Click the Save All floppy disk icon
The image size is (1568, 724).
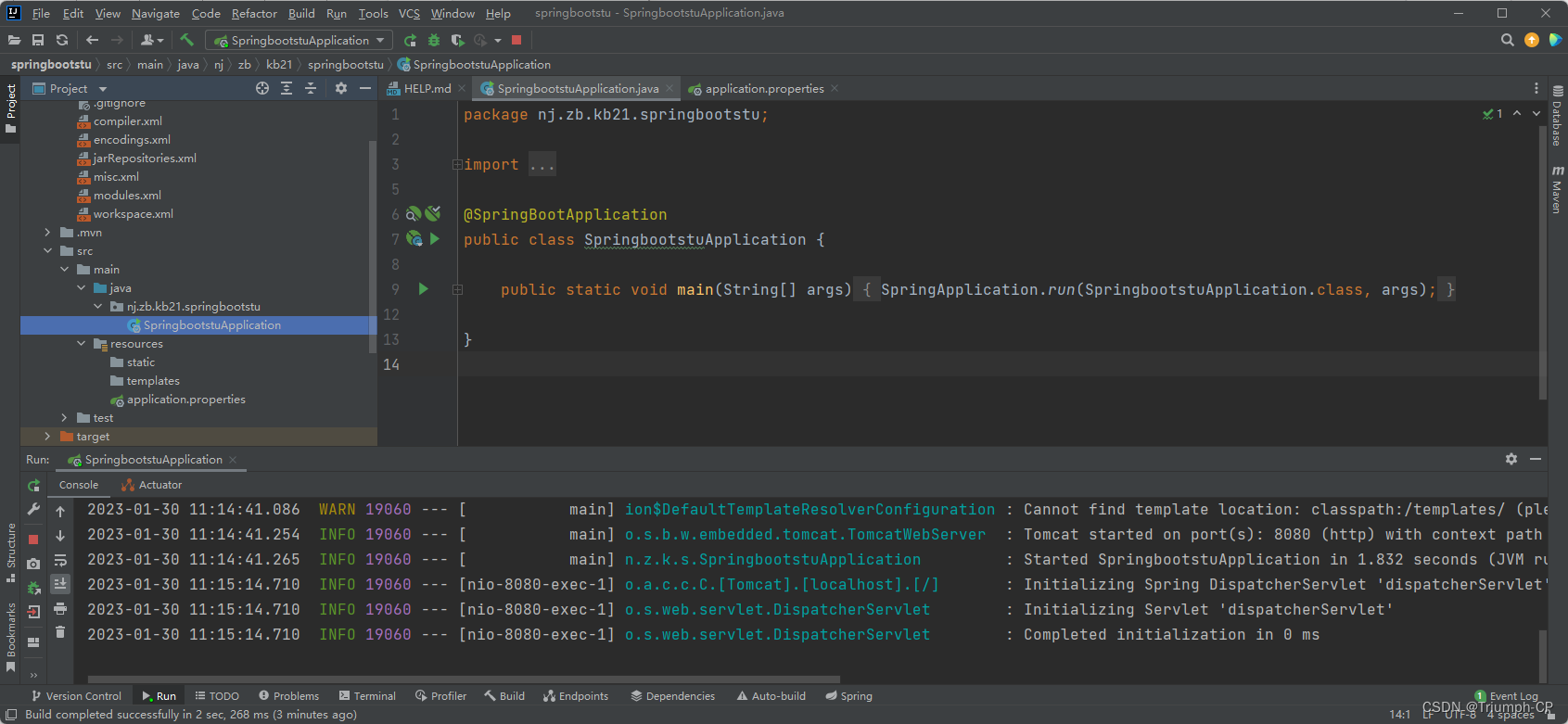(38, 40)
